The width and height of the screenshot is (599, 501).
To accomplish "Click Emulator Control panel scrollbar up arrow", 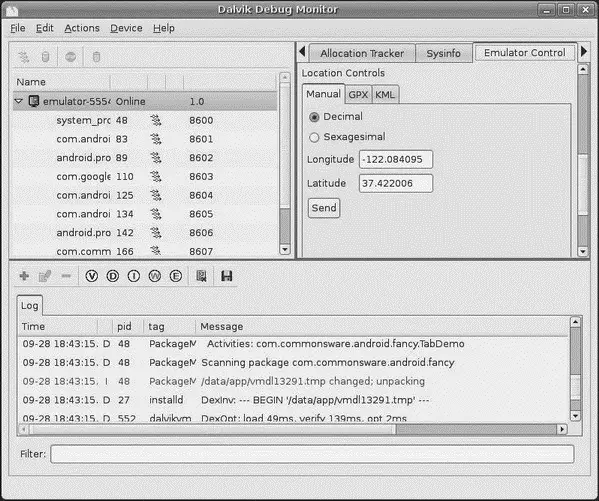I will tap(583, 70).
